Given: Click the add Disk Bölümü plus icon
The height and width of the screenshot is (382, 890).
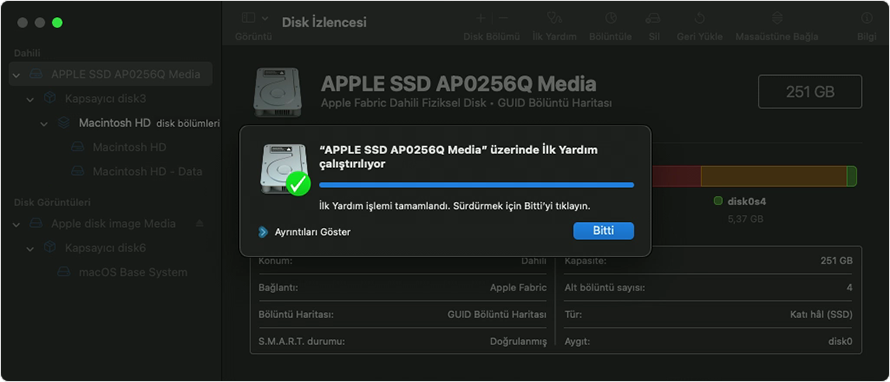Looking at the screenshot, I should tap(480, 18).
